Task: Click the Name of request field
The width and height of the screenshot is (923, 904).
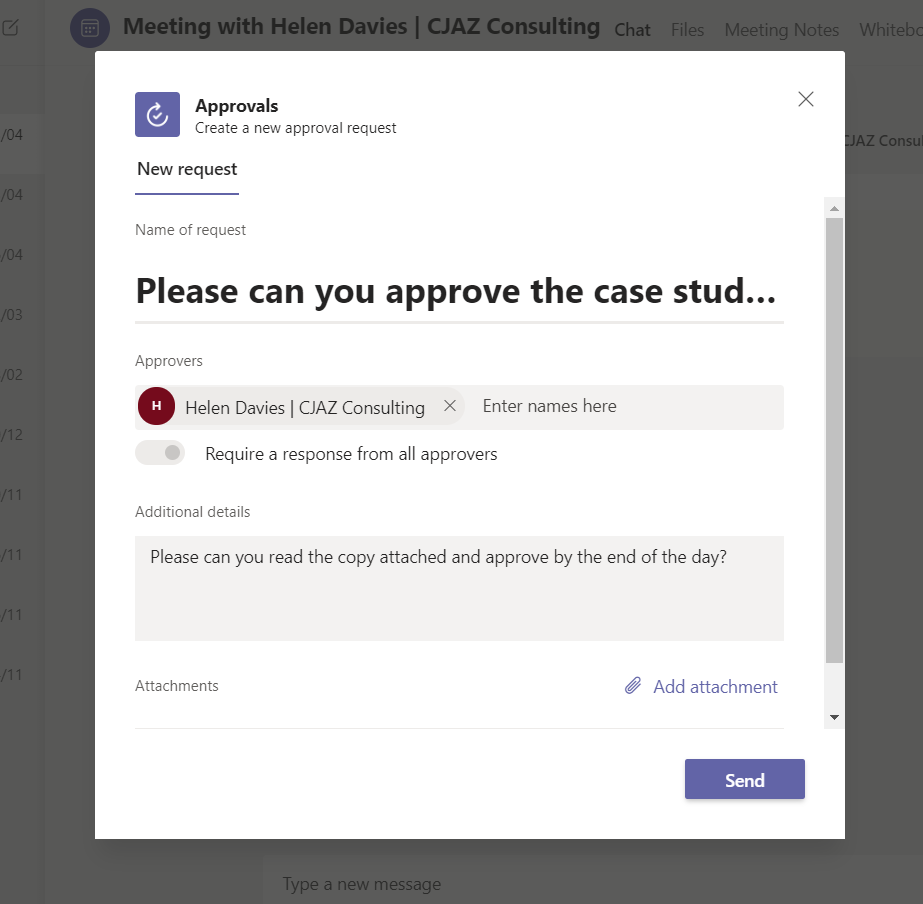Action: click(x=459, y=291)
